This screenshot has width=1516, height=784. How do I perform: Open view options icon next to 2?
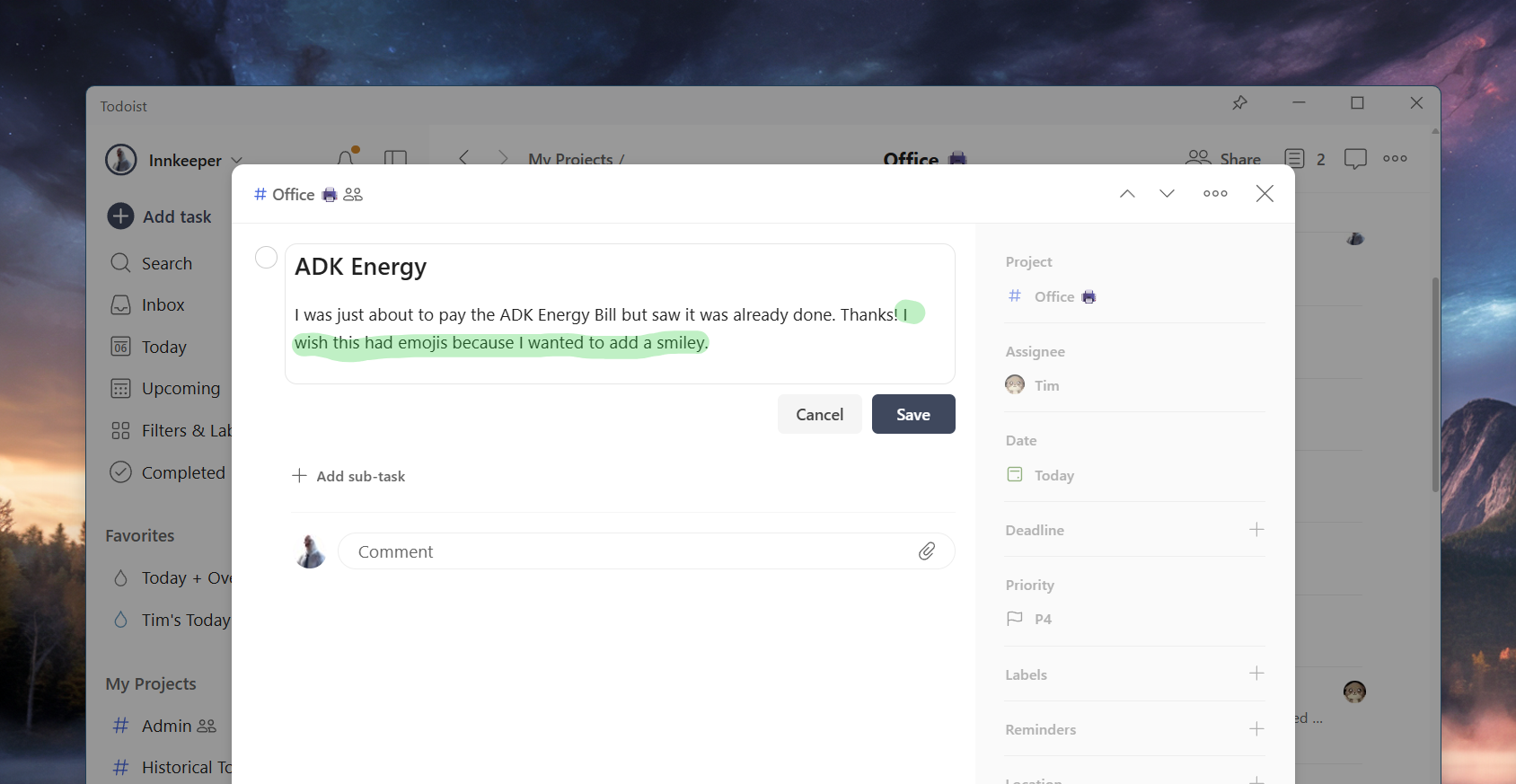tap(1294, 159)
